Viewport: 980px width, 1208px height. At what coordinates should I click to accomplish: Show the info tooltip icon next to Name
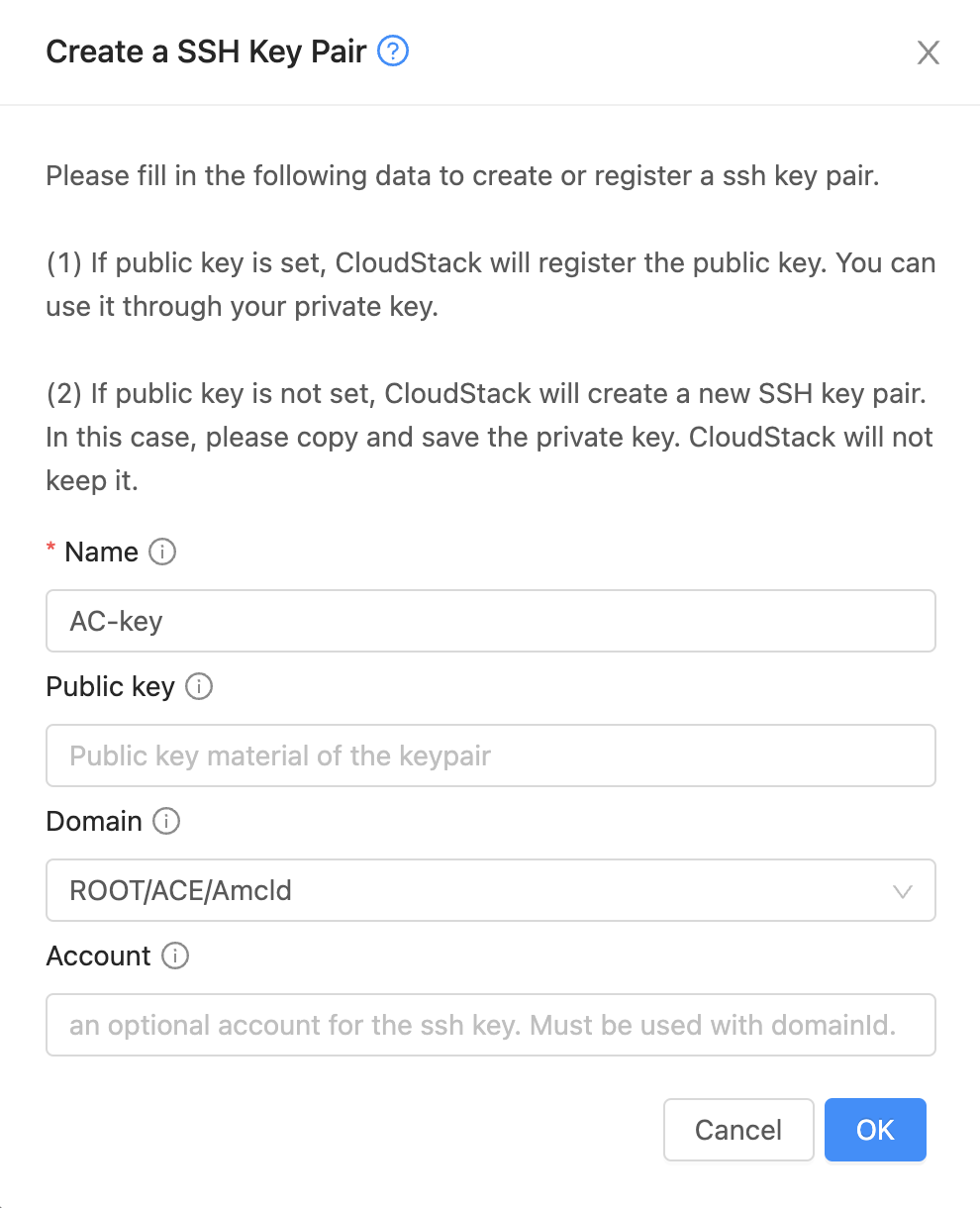162,552
